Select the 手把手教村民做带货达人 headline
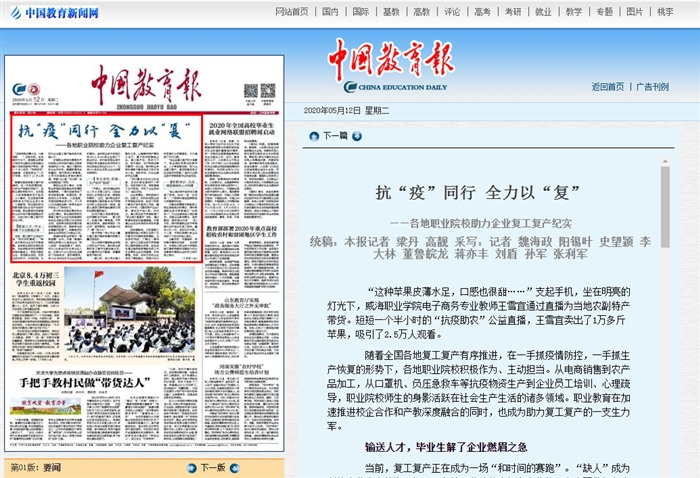Image resolution: width=700 pixels, height=478 pixels. click(x=85, y=383)
